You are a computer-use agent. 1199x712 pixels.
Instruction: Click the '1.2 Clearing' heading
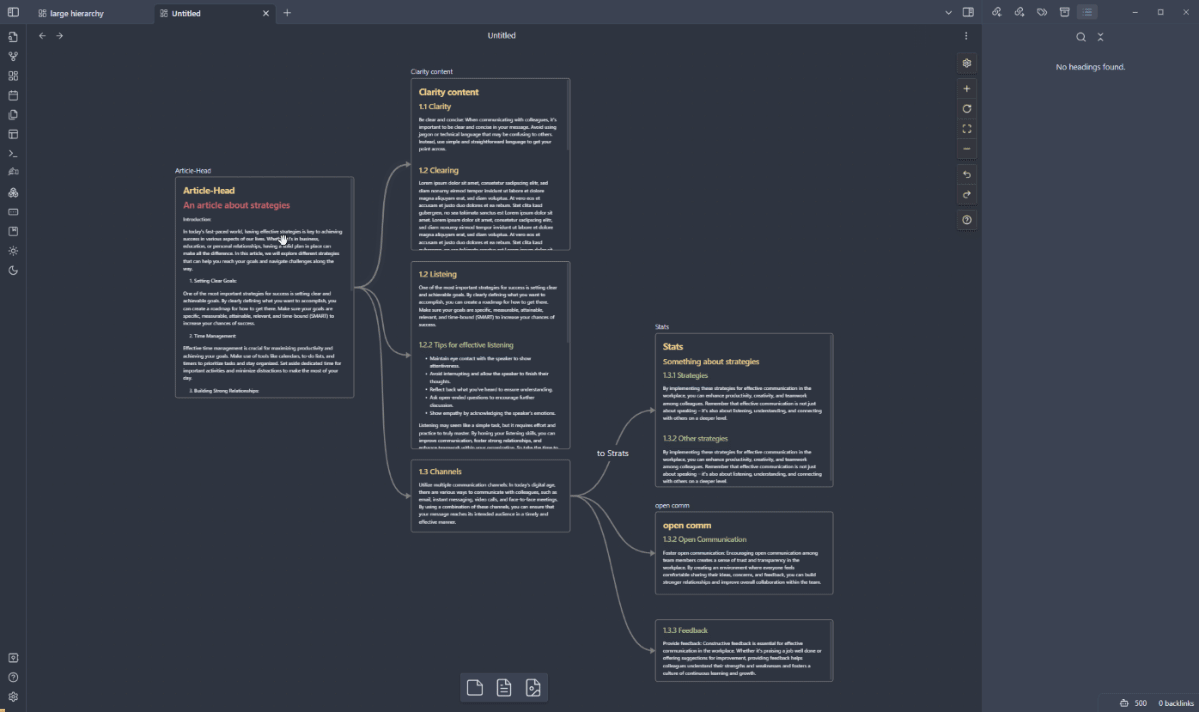[438, 171]
